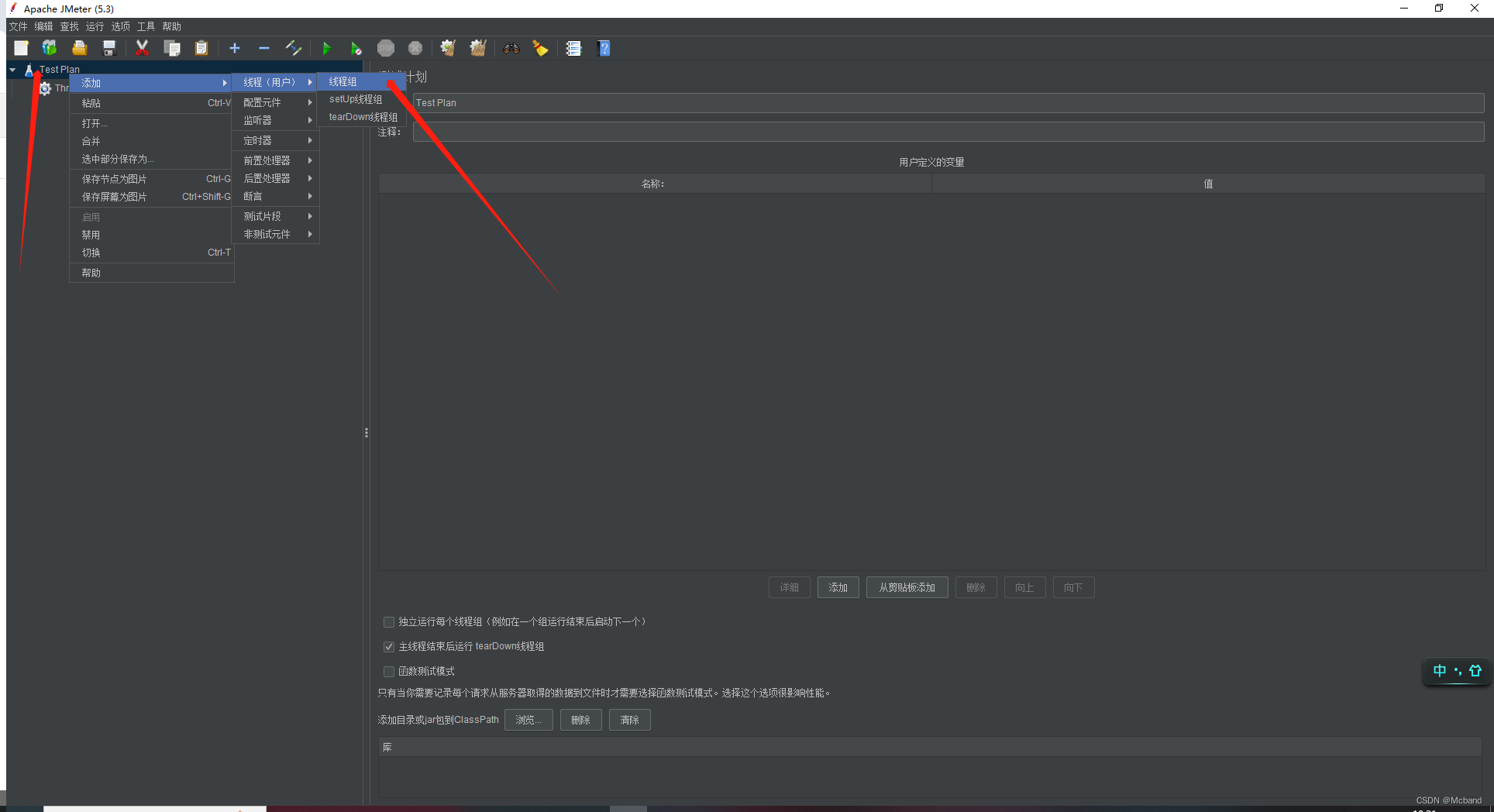The width and height of the screenshot is (1494, 812).
Task: Click the Stop test icon
Action: [x=386, y=48]
